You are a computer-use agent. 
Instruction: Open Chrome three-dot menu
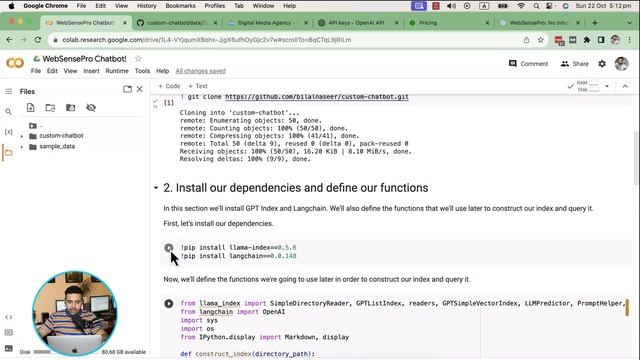pos(630,40)
